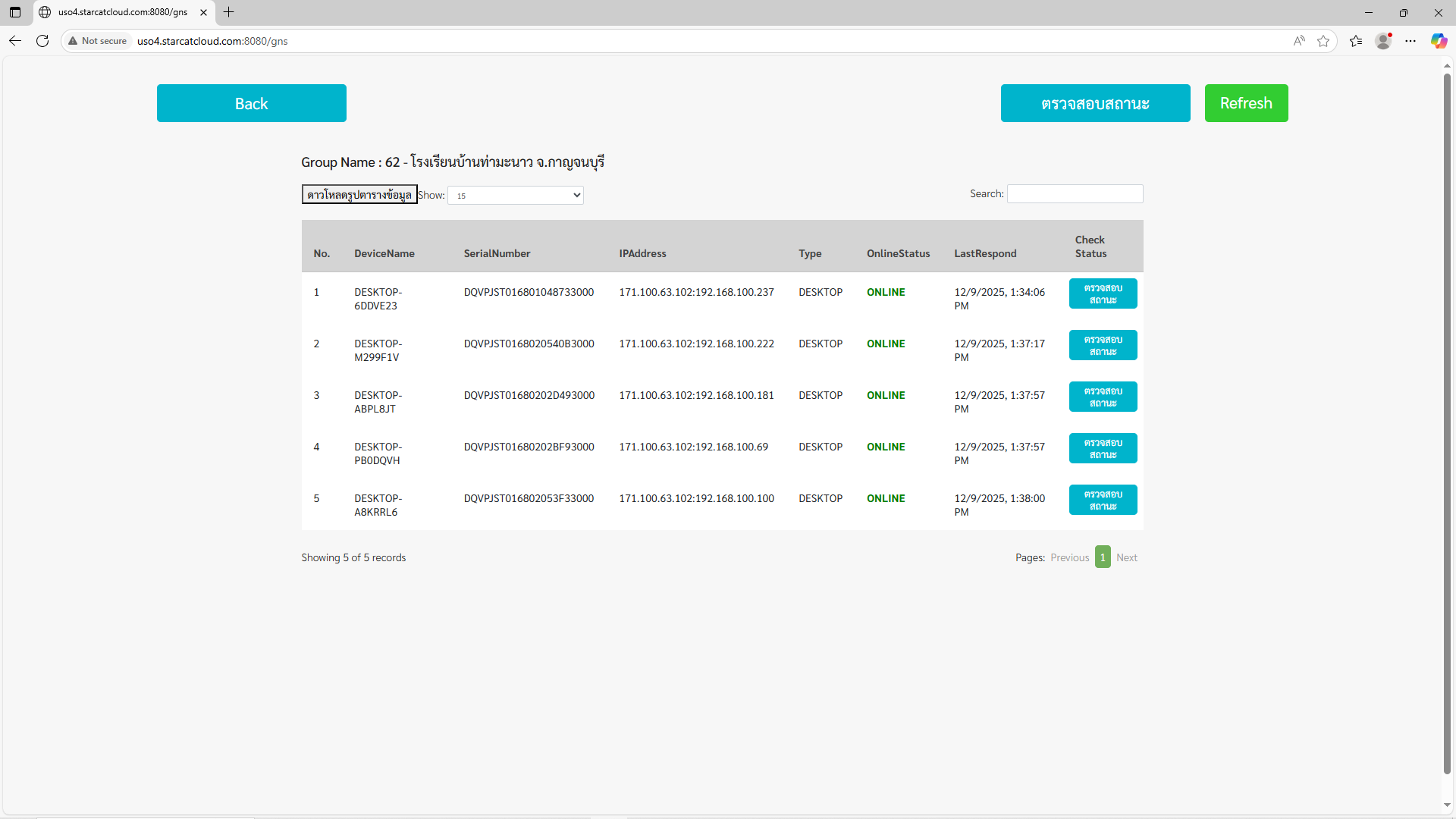Viewport: 1456px width, 819px height.
Task: Open a new tab with plus button
Action: coord(228,12)
